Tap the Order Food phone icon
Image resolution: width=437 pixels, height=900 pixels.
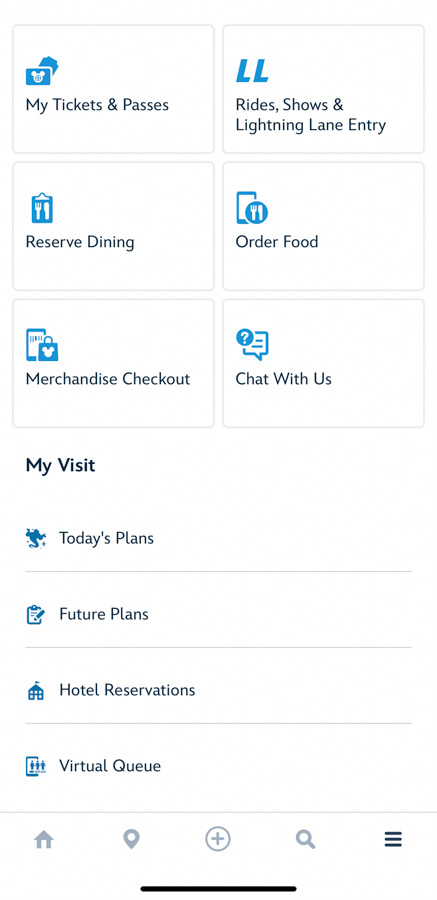(252, 208)
